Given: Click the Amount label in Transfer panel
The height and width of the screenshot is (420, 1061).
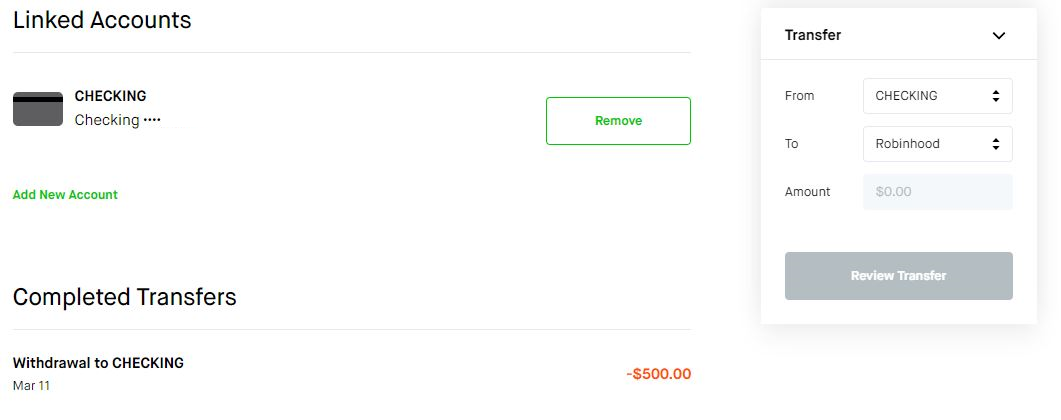Looking at the screenshot, I should click(807, 191).
